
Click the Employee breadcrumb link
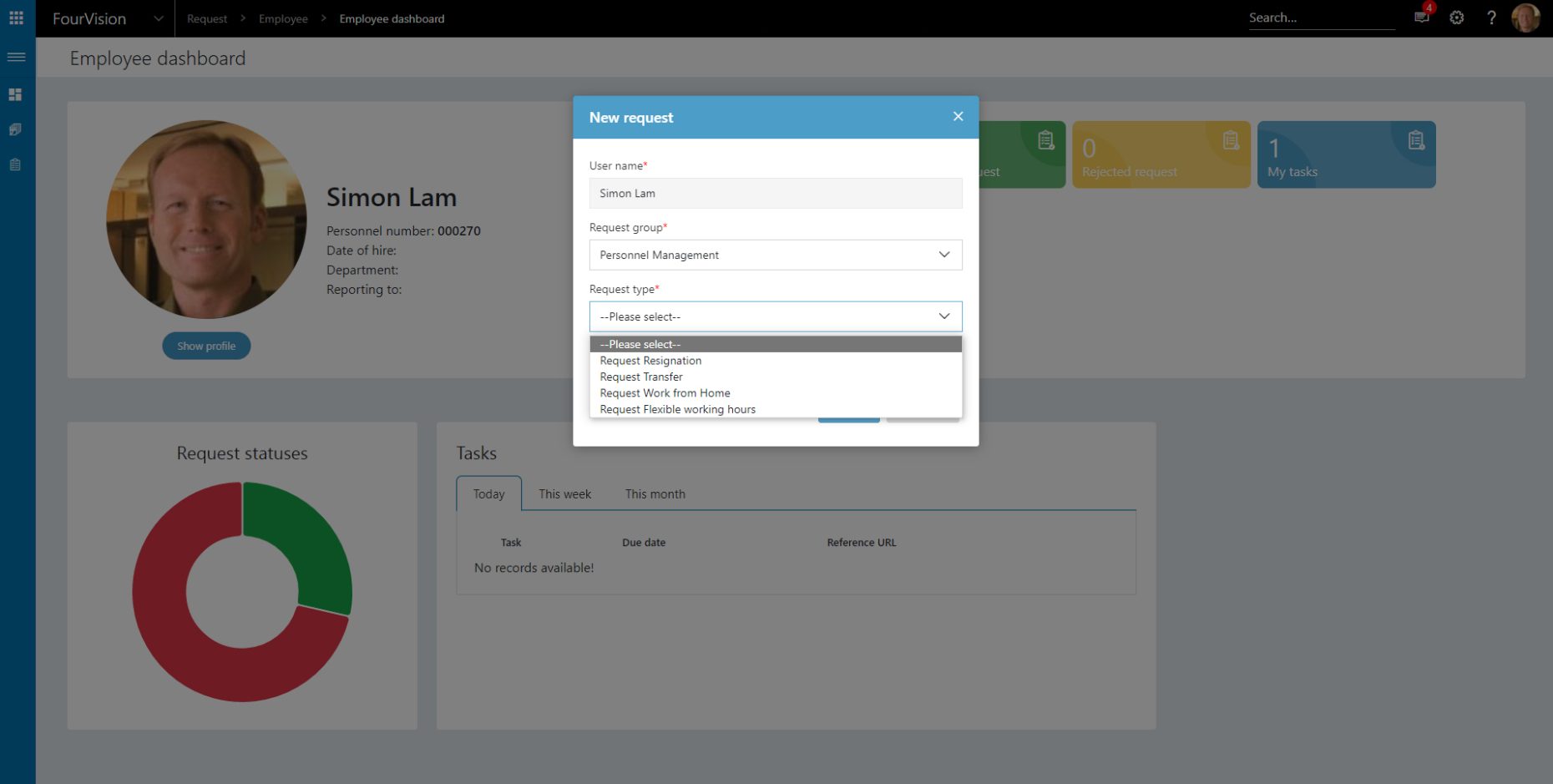(283, 18)
